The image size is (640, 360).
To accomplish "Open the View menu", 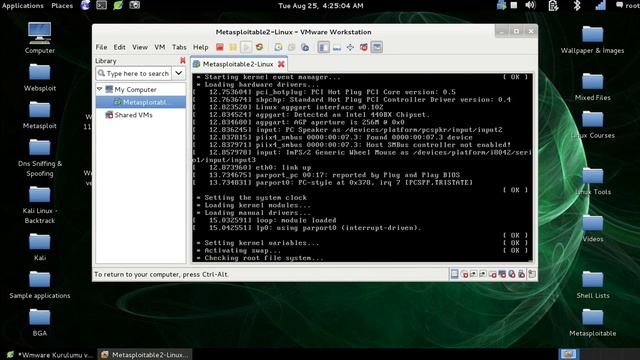I will (140, 47).
